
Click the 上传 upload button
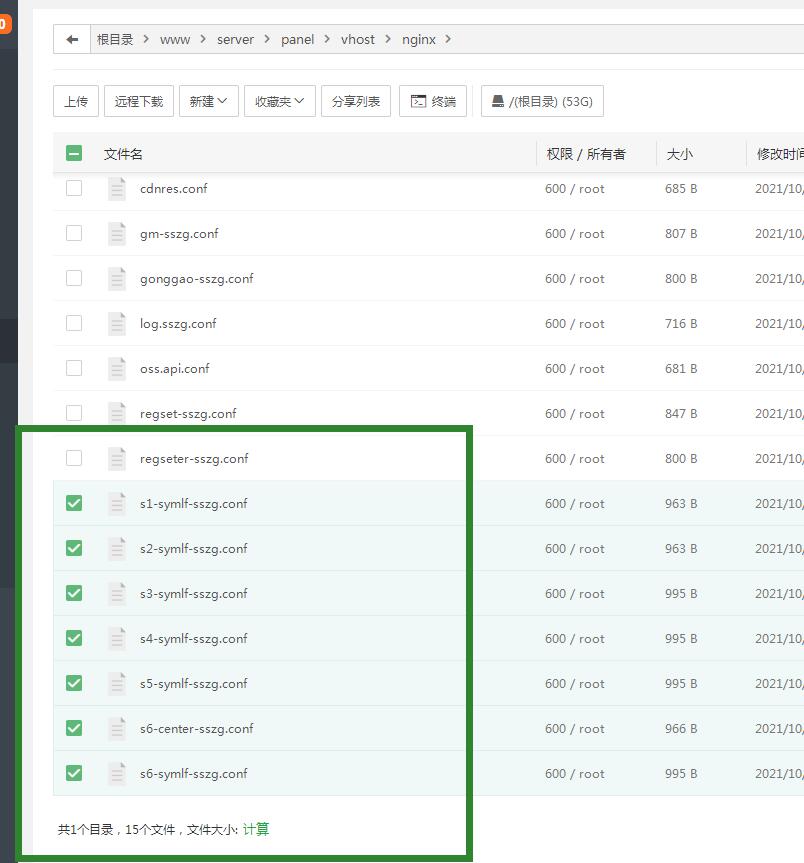(75, 101)
